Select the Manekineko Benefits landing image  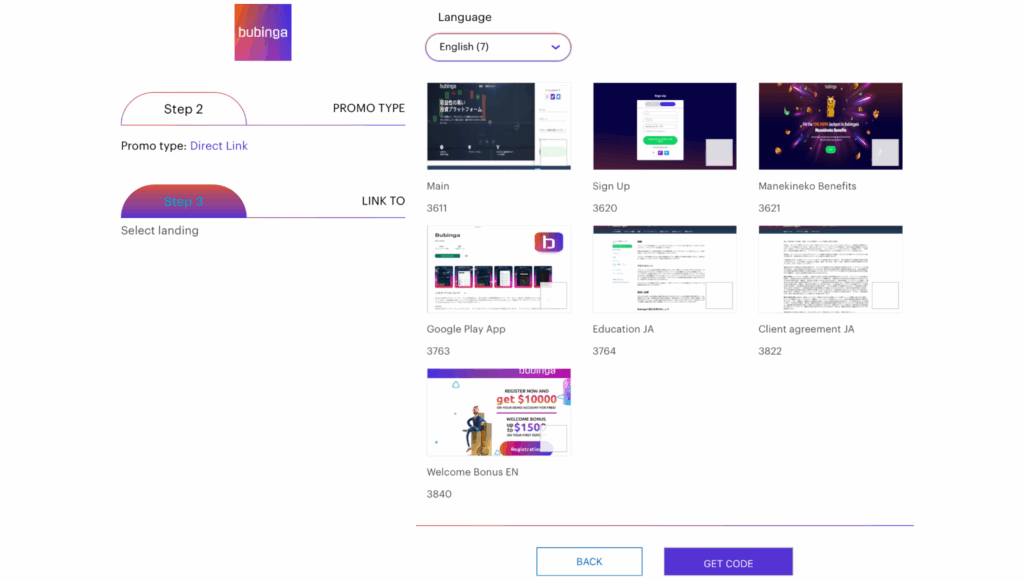830,126
